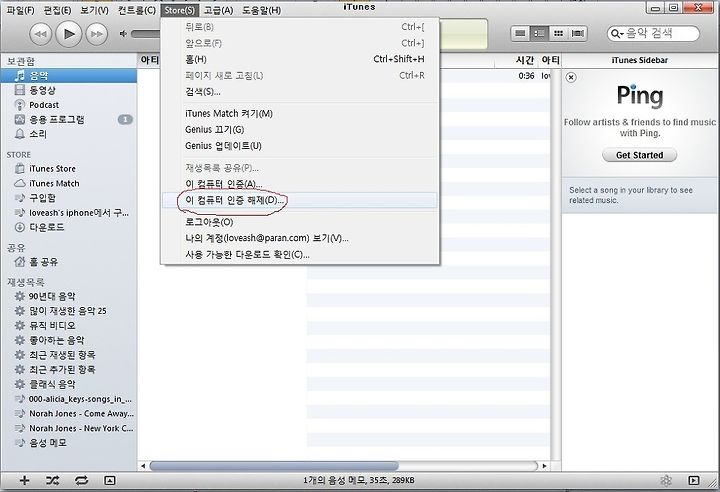
Task: Switch to grid view icon
Action: click(x=558, y=33)
